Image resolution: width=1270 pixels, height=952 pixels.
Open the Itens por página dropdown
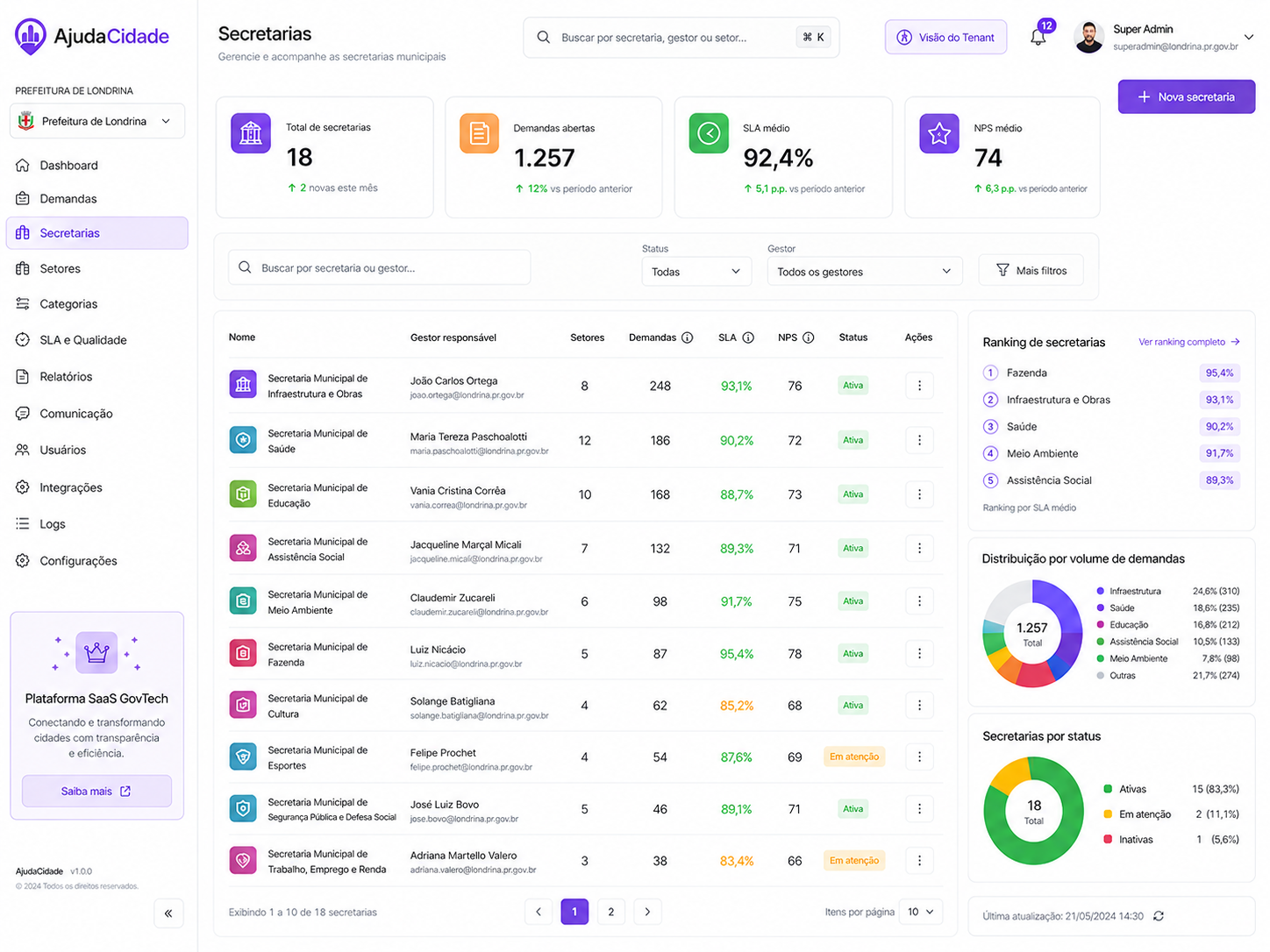pyautogui.click(x=921, y=912)
